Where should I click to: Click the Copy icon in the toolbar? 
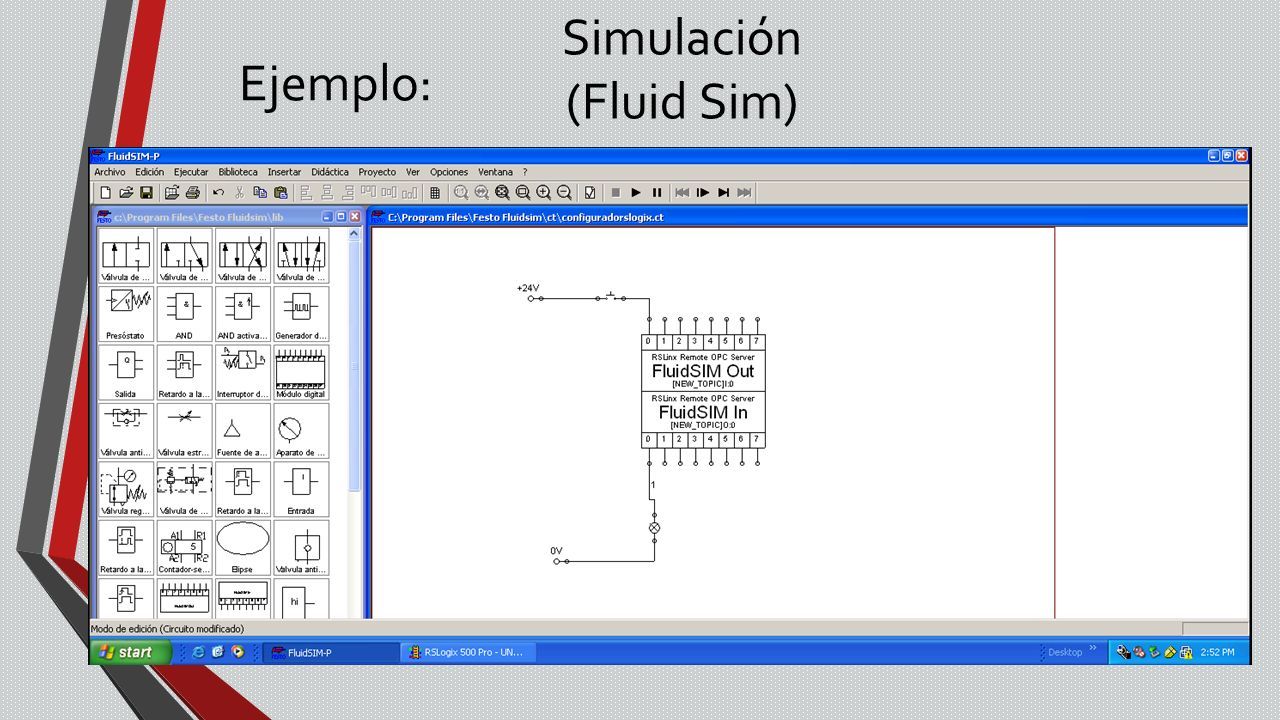[x=260, y=192]
